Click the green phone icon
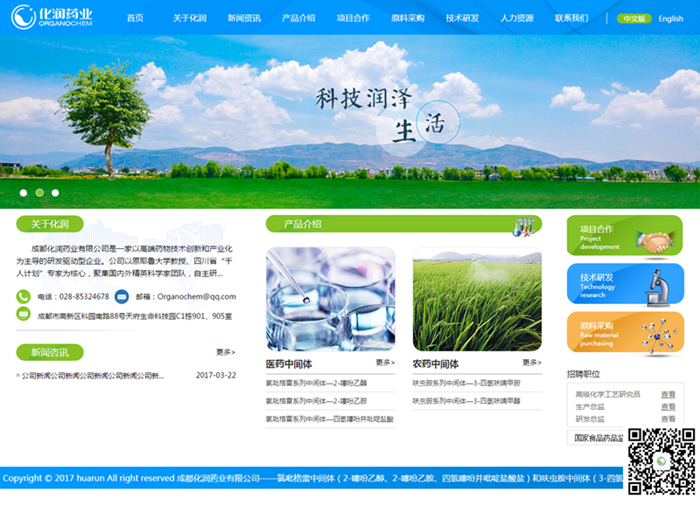Viewport: 700px width, 505px height. pyautogui.click(x=23, y=296)
